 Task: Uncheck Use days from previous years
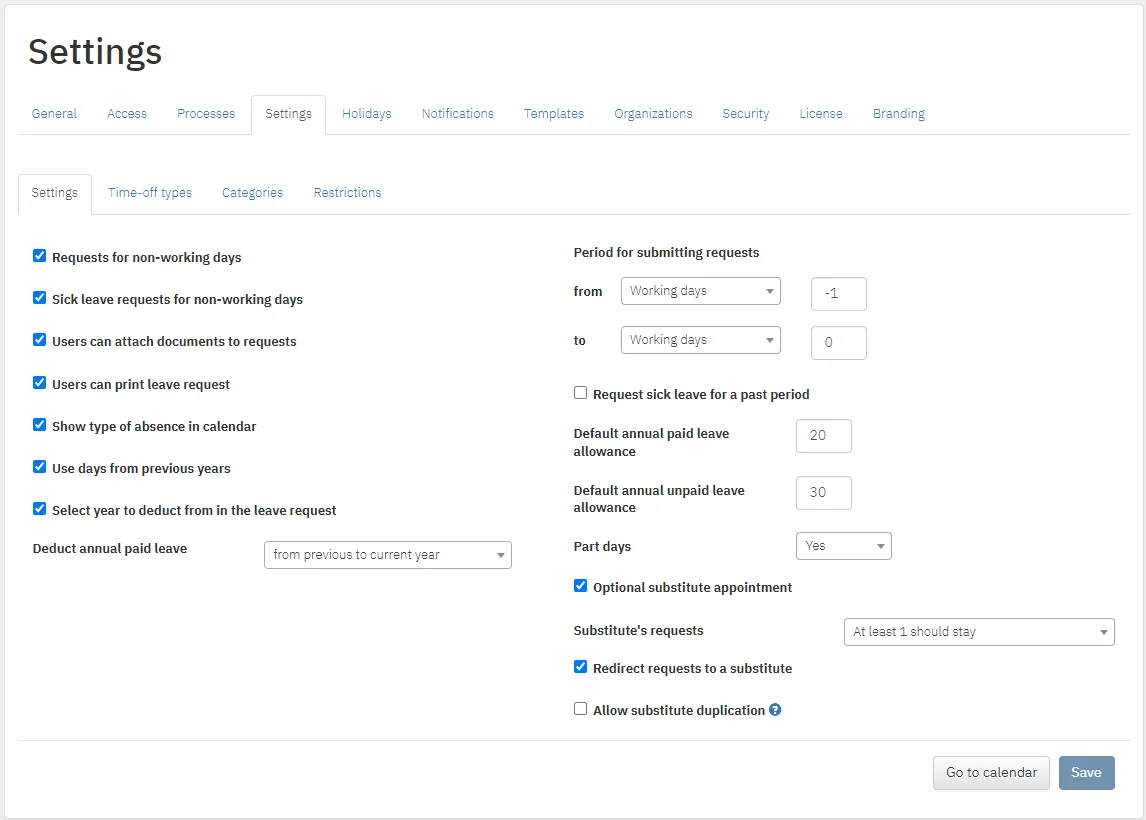coord(39,467)
